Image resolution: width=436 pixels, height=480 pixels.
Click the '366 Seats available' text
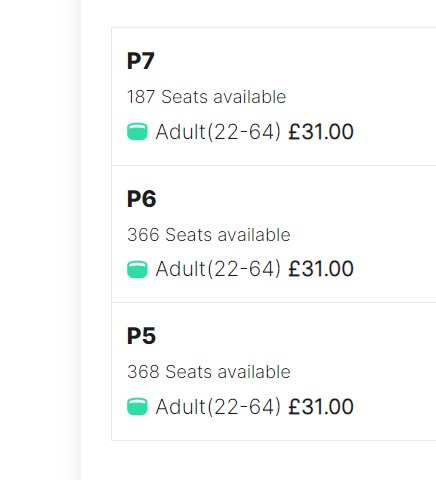(x=209, y=235)
